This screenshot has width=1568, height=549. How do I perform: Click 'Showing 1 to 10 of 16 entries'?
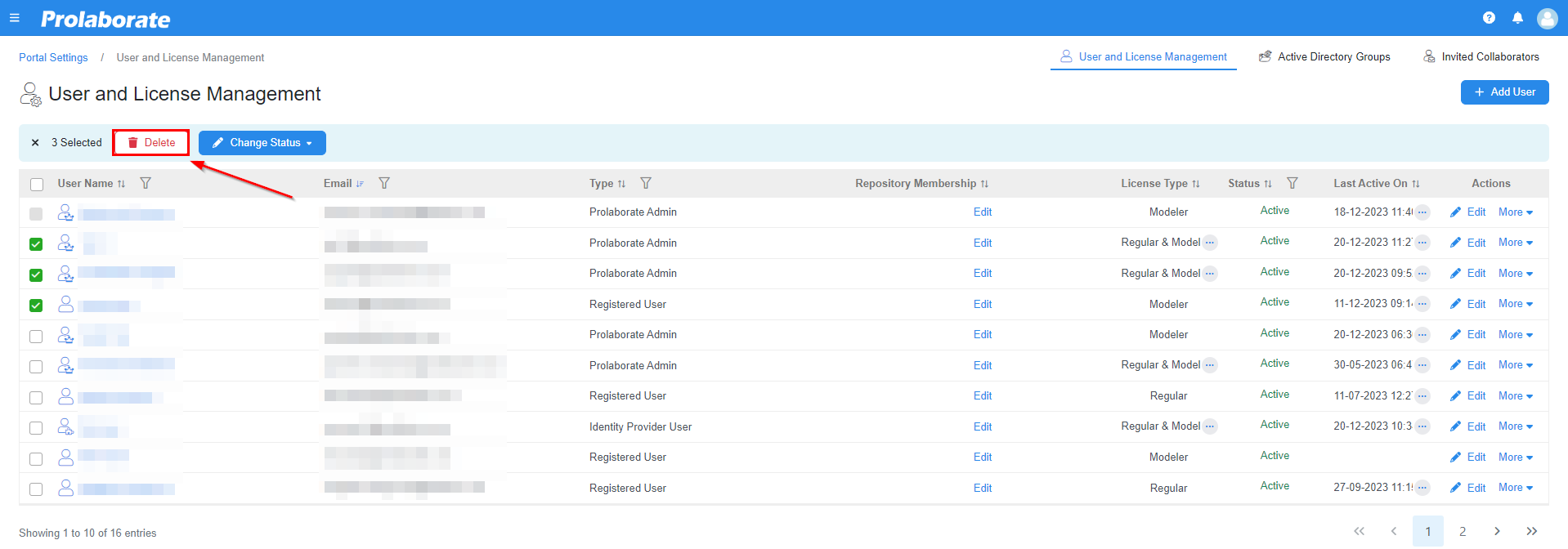point(87,533)
